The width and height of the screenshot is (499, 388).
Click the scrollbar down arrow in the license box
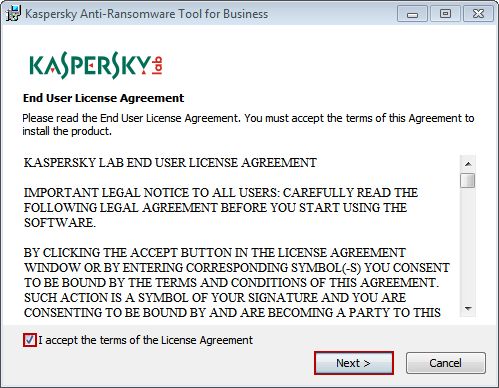468,309
